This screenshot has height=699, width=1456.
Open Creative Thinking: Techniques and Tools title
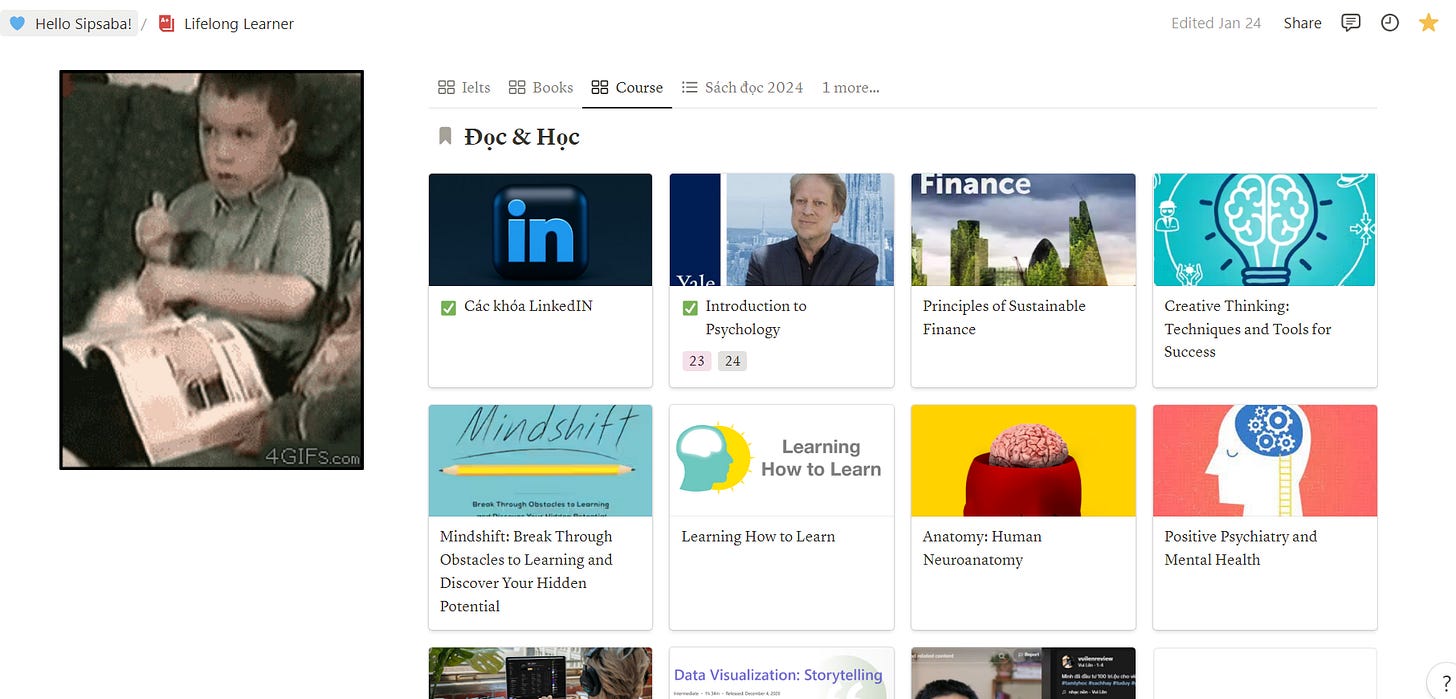(x=1248, y=329)
